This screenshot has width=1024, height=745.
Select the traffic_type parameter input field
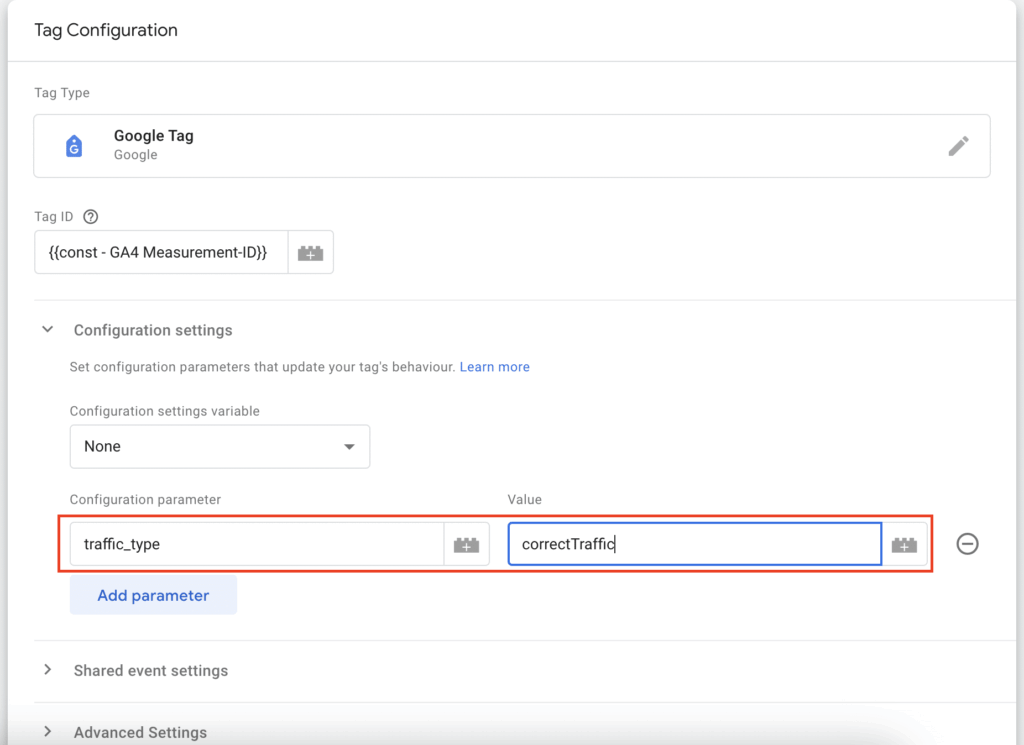250,543
